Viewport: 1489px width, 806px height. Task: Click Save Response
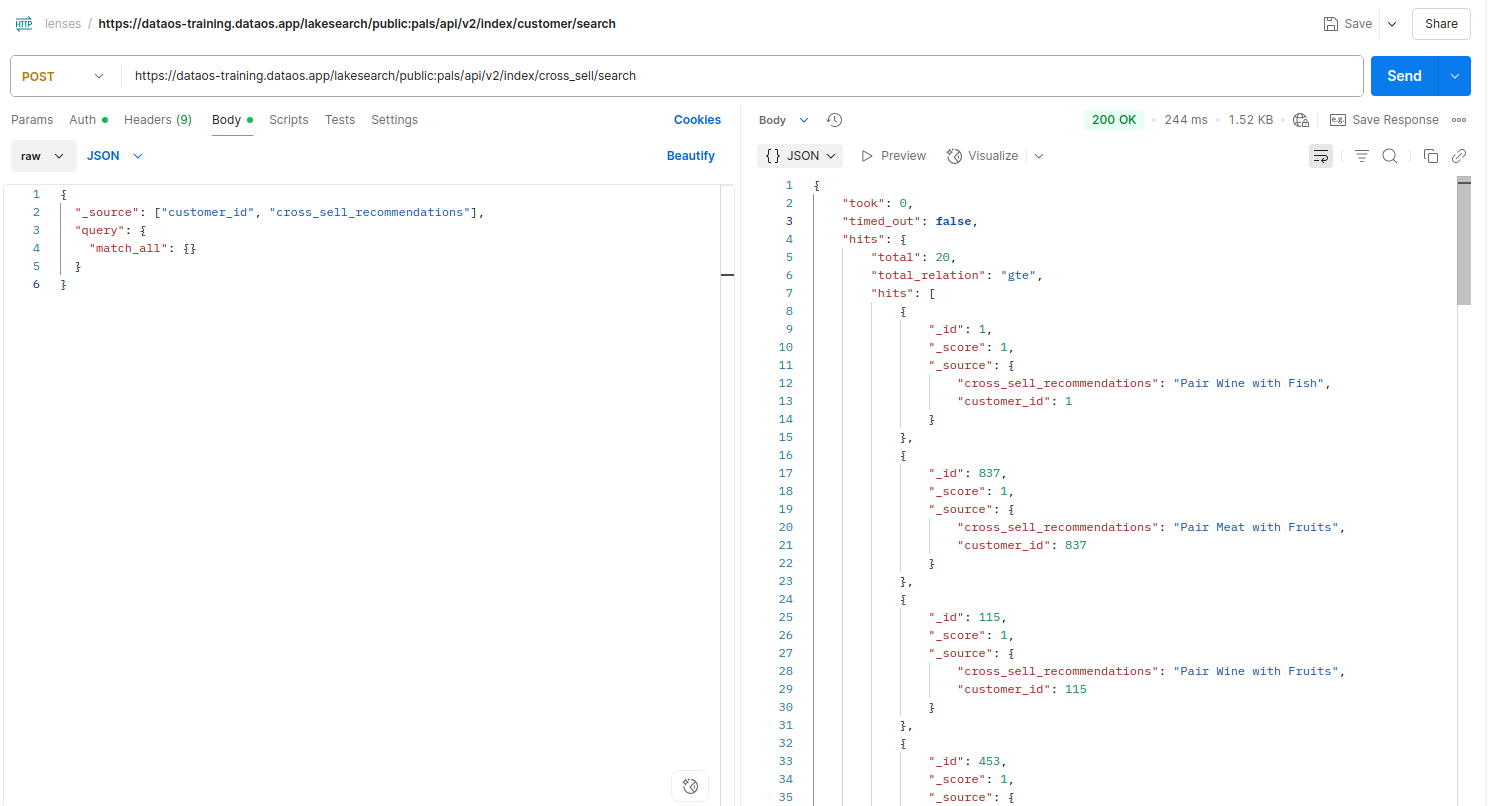pos(1384,120)
